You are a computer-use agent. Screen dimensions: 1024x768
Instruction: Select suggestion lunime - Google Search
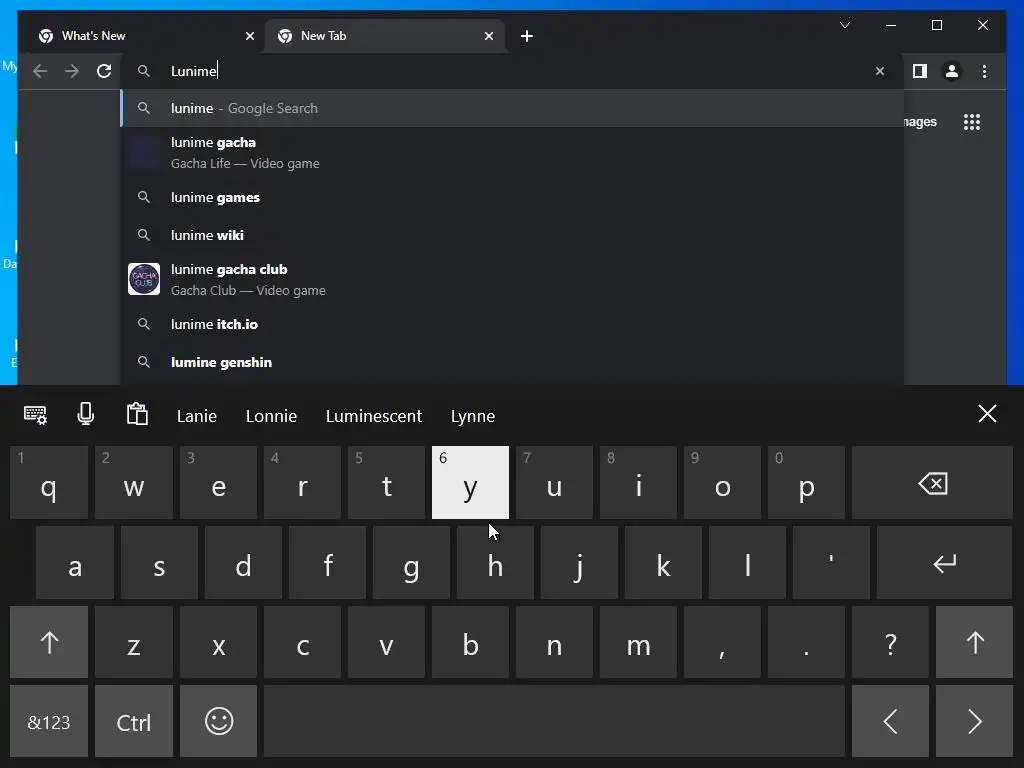point(513,108)
